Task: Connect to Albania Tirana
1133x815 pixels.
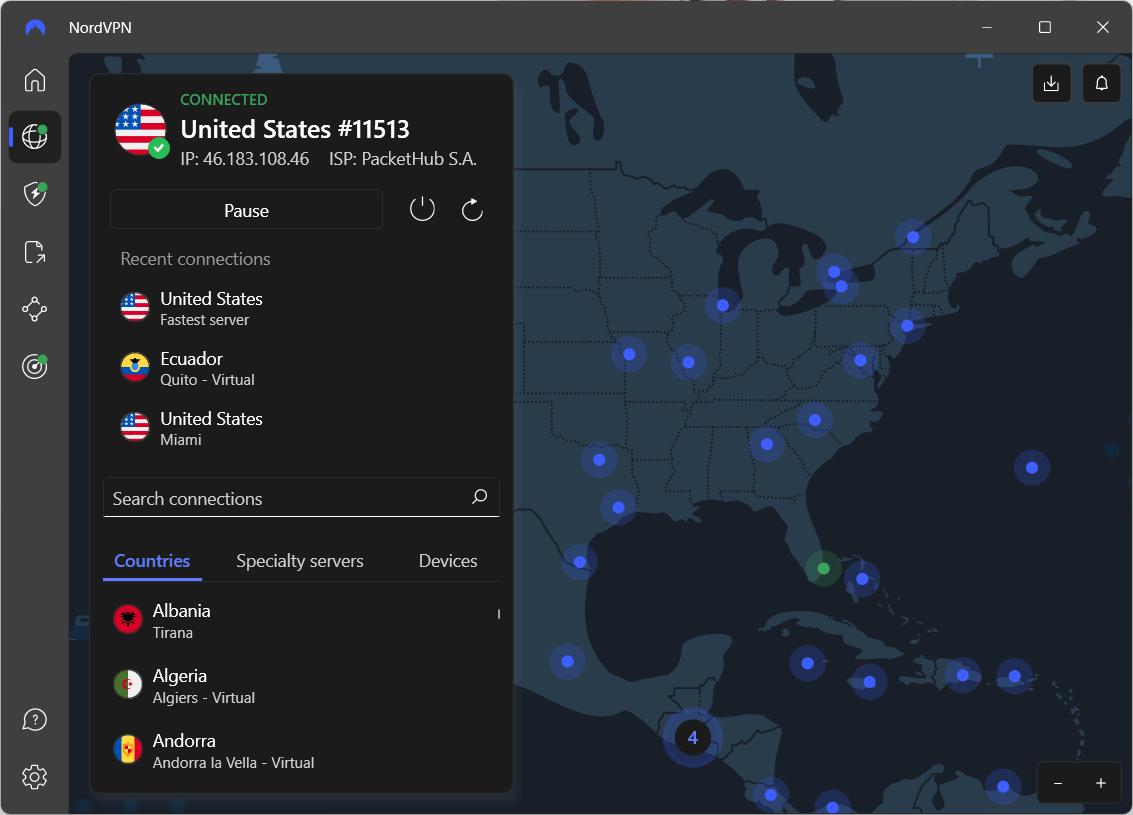Action: (301, 621)
